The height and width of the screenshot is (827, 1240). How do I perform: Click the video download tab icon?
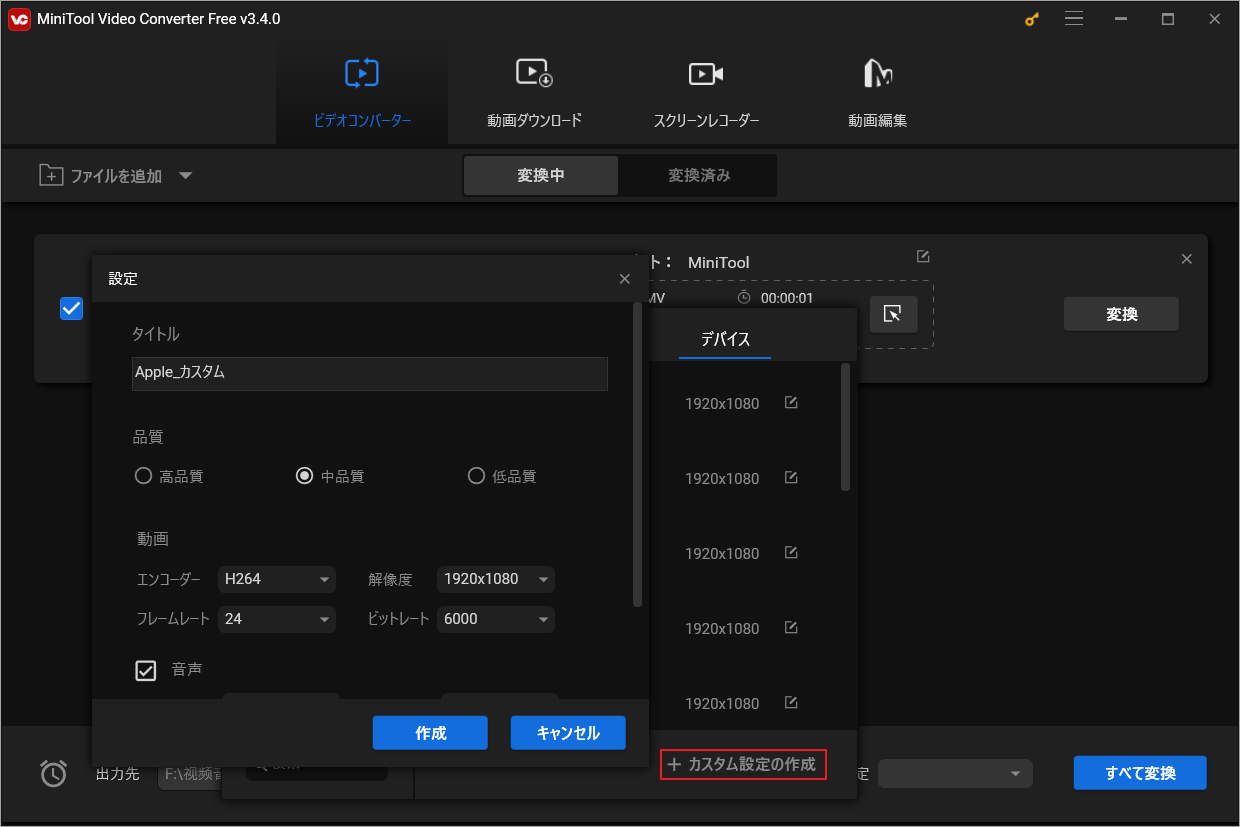coord(534,73)
